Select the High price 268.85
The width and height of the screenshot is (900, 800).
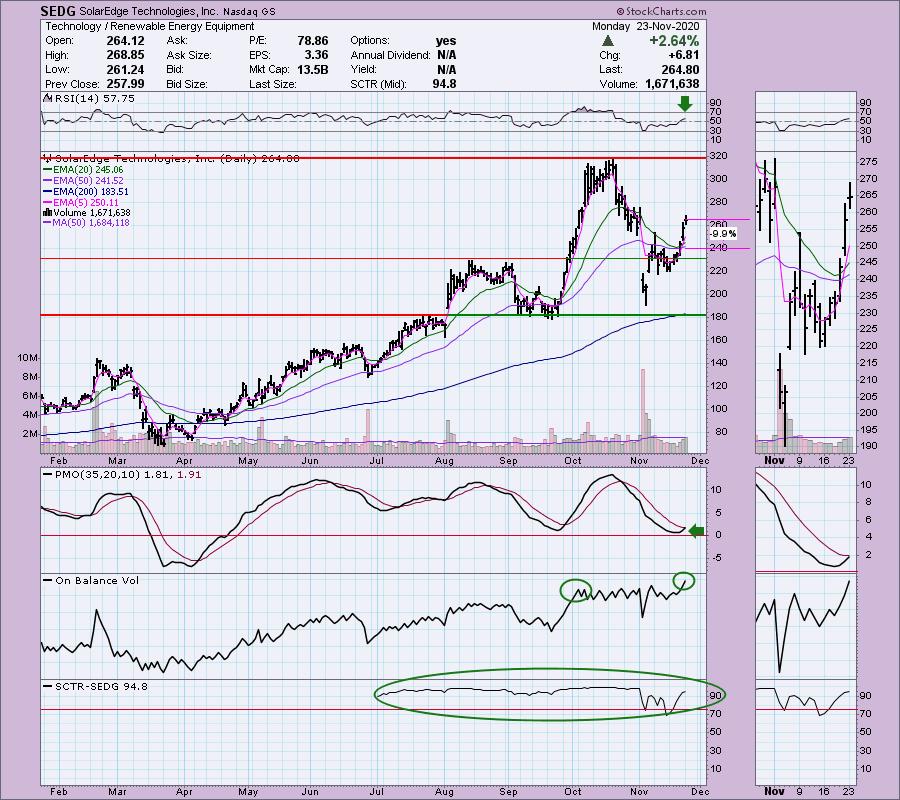125,55
